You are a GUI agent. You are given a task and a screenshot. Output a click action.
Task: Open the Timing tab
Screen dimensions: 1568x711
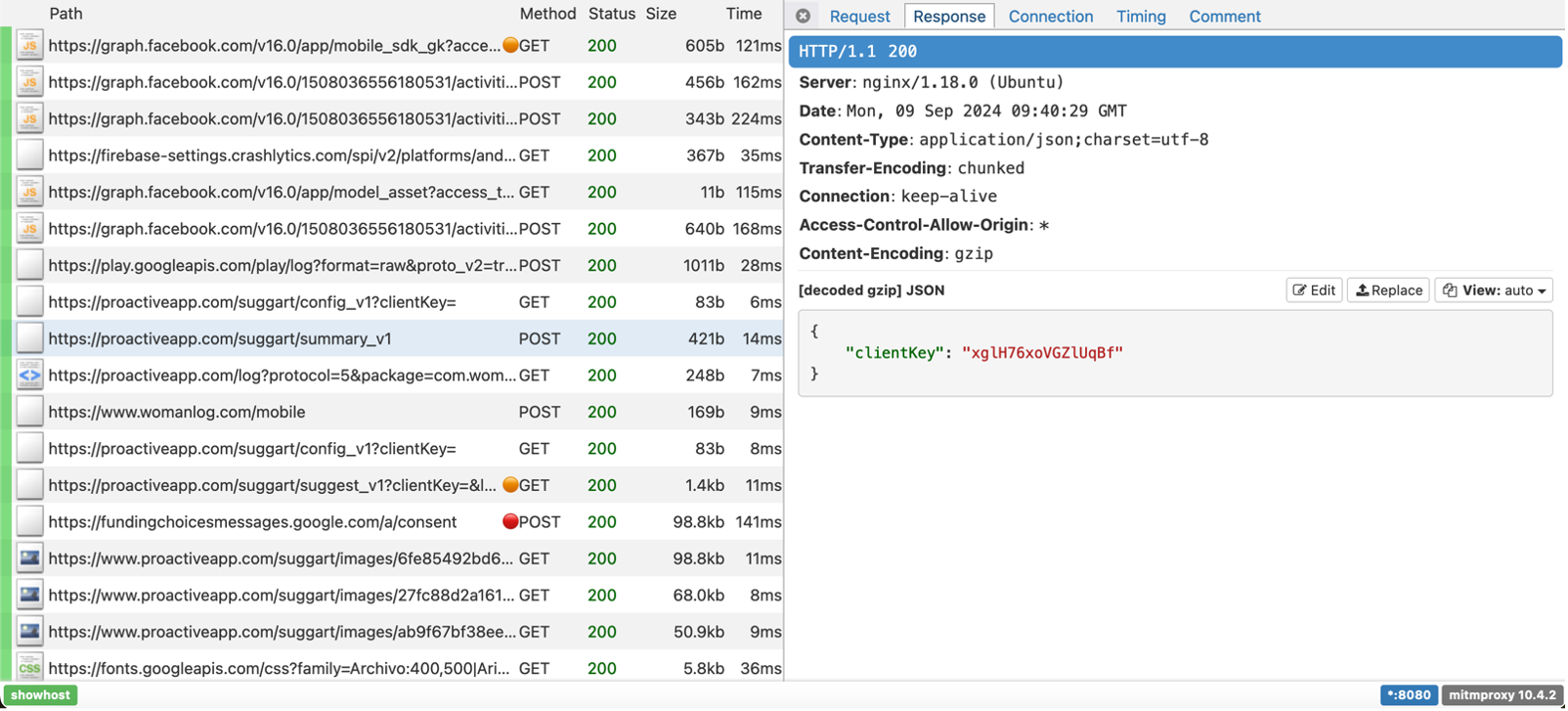point(1141,17)
